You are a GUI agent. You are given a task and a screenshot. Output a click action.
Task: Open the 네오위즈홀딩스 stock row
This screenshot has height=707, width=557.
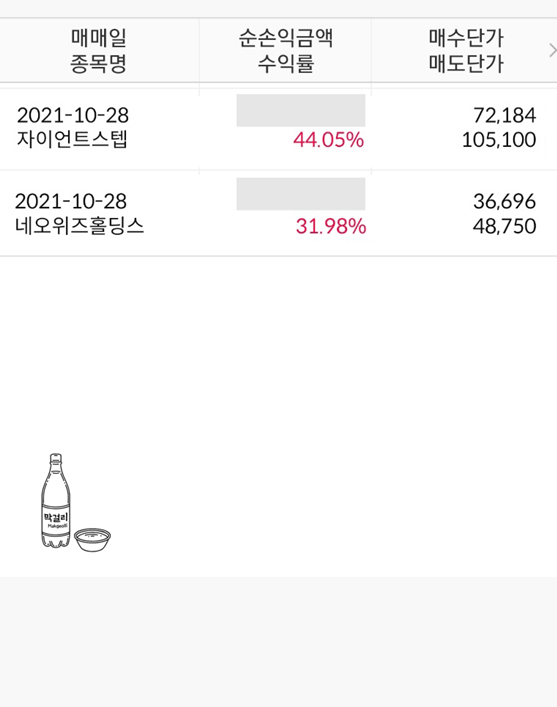point(278,214)
